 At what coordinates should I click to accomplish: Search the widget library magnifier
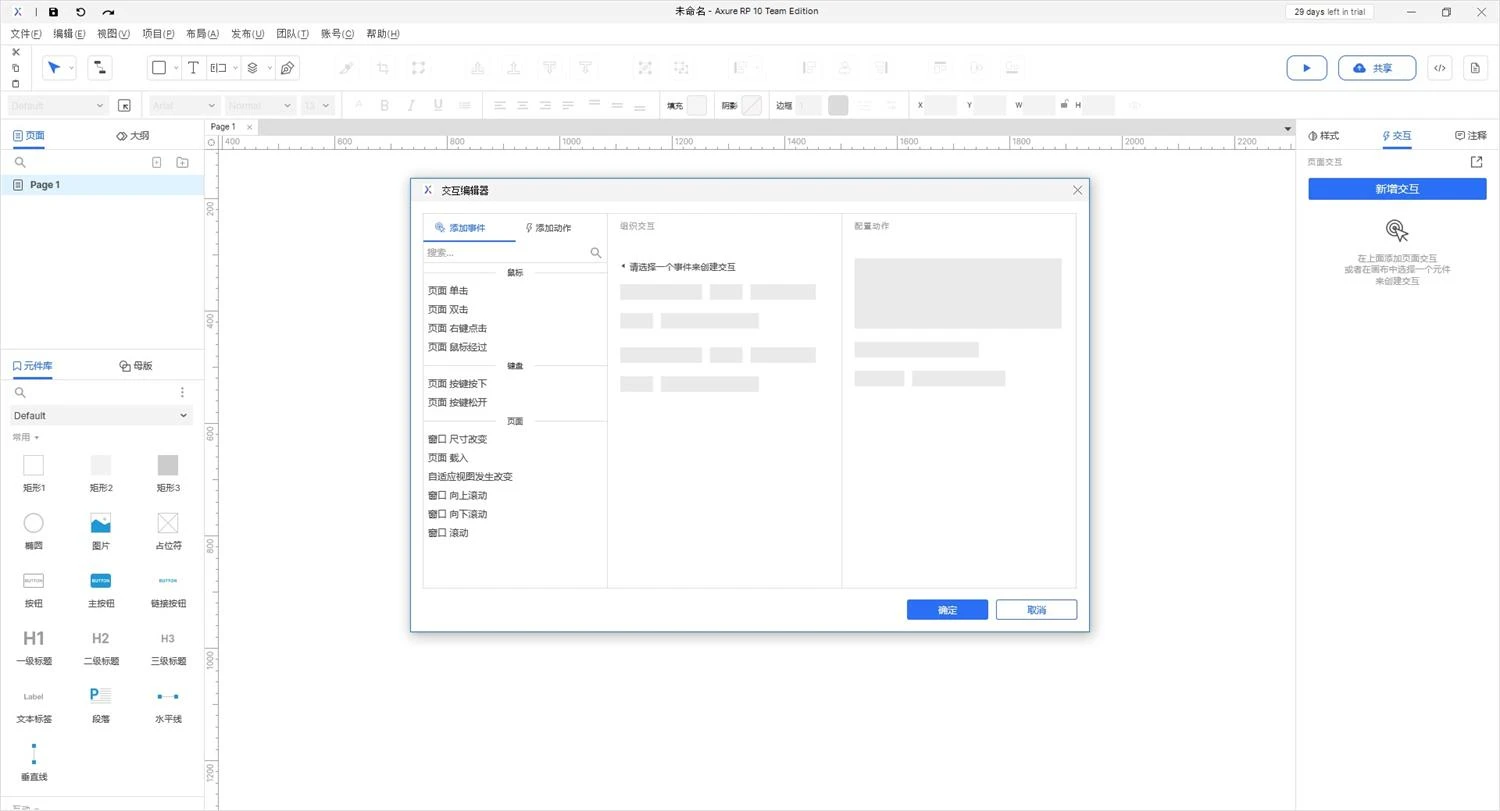[20, 392]
